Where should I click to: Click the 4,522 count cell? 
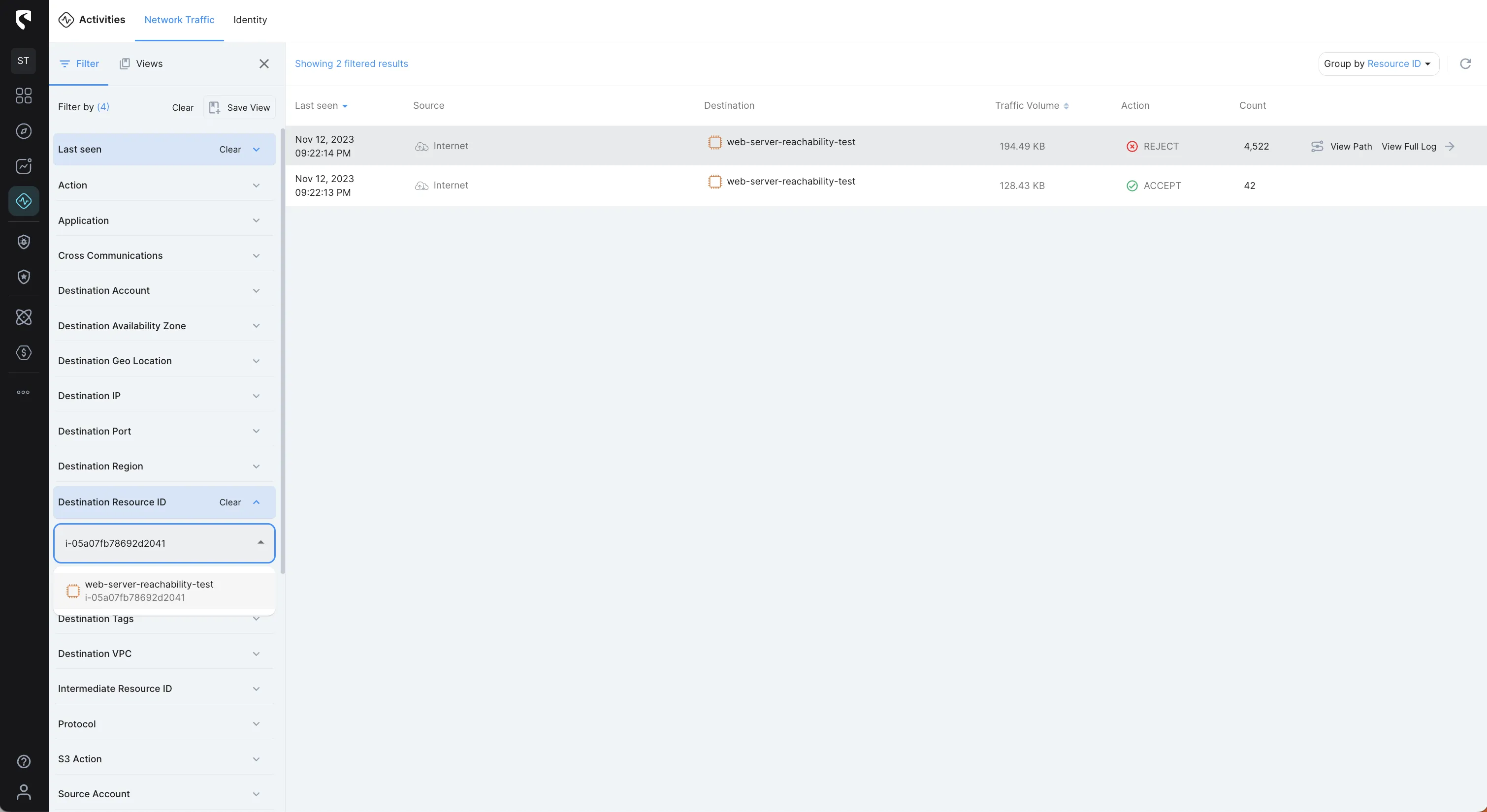[x=1256, y=147]
